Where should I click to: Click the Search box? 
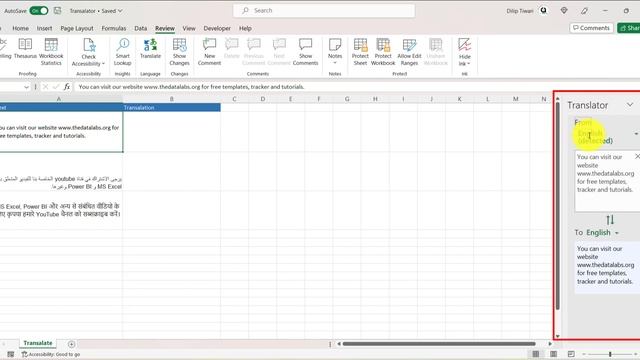[324, 11]
